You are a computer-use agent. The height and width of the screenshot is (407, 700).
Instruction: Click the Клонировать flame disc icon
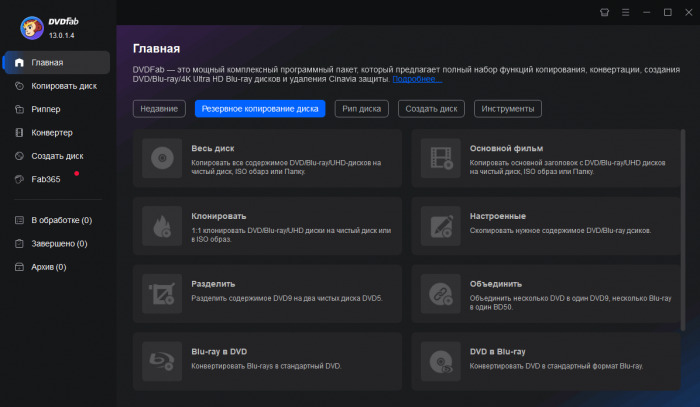click(x=160, y=225)
